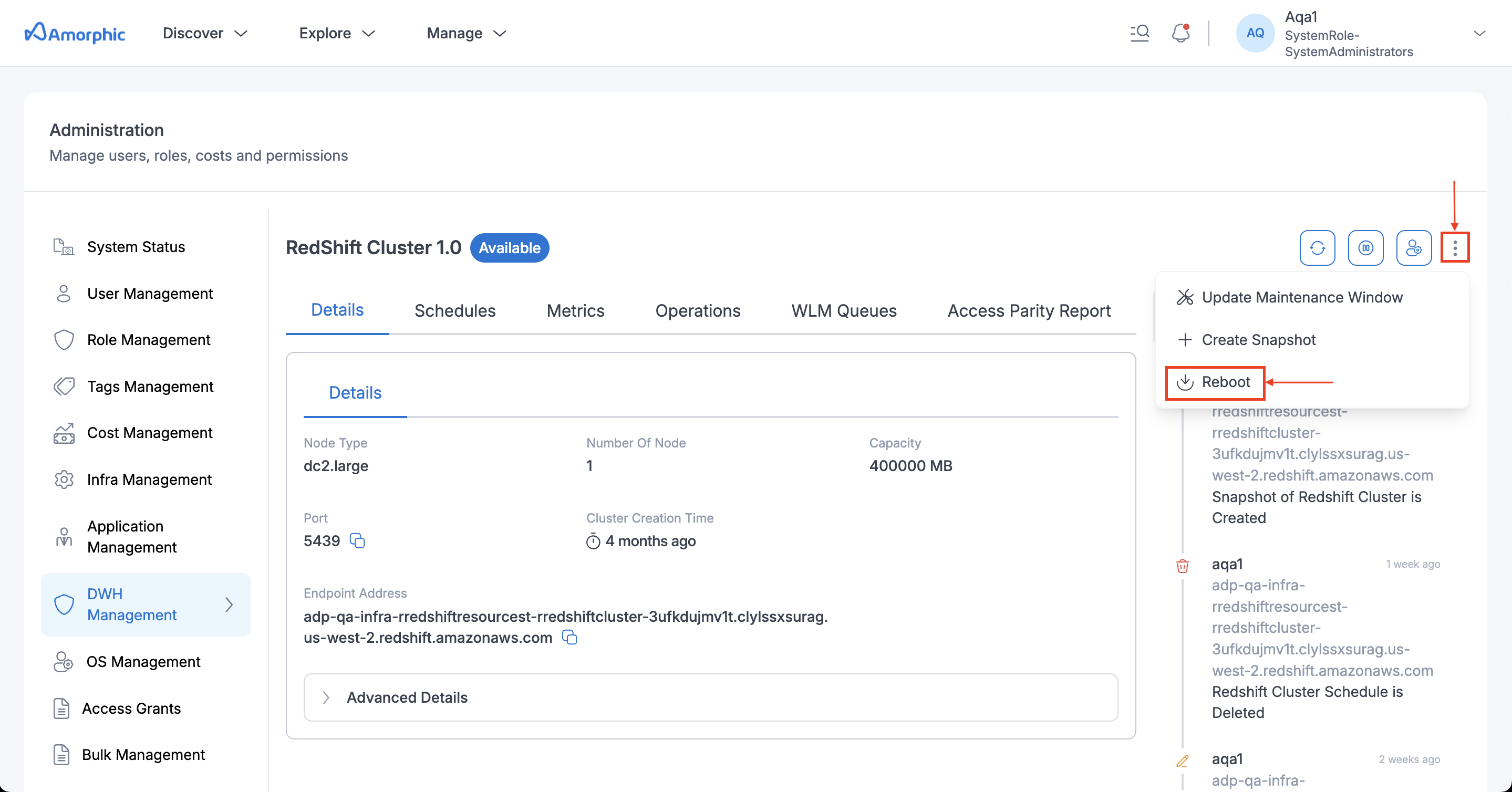Image resolution: width=1512 pixels, height=792 pixels.
Task: Select the inner Details sub-tab
Action: point(355,392)
